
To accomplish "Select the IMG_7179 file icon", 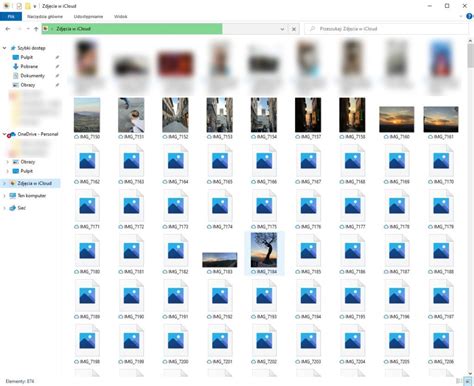I will coord(441,206).
